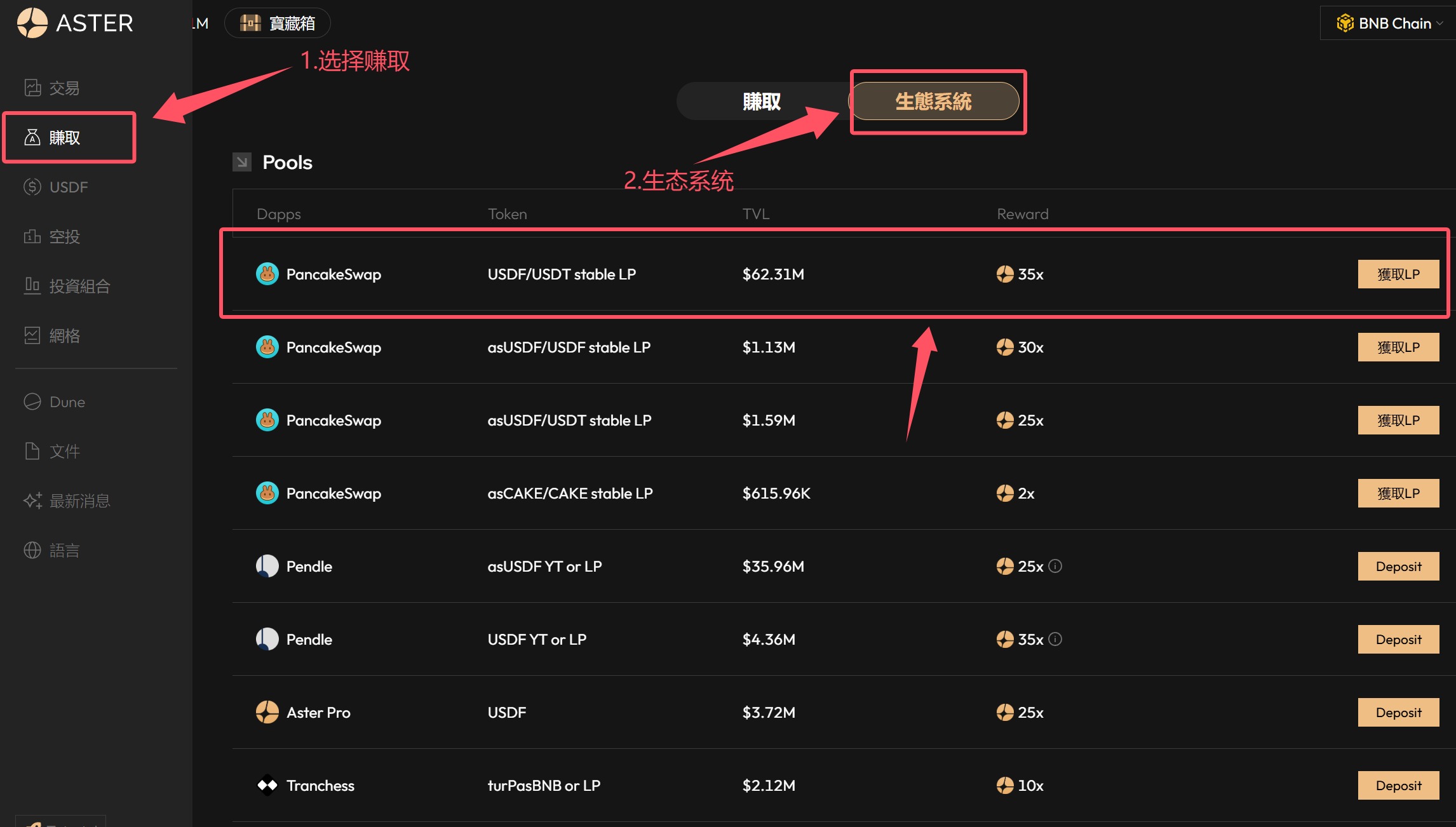
Task: Click Deposit for Aster Pro USDF
Action: pos(1398,712)
